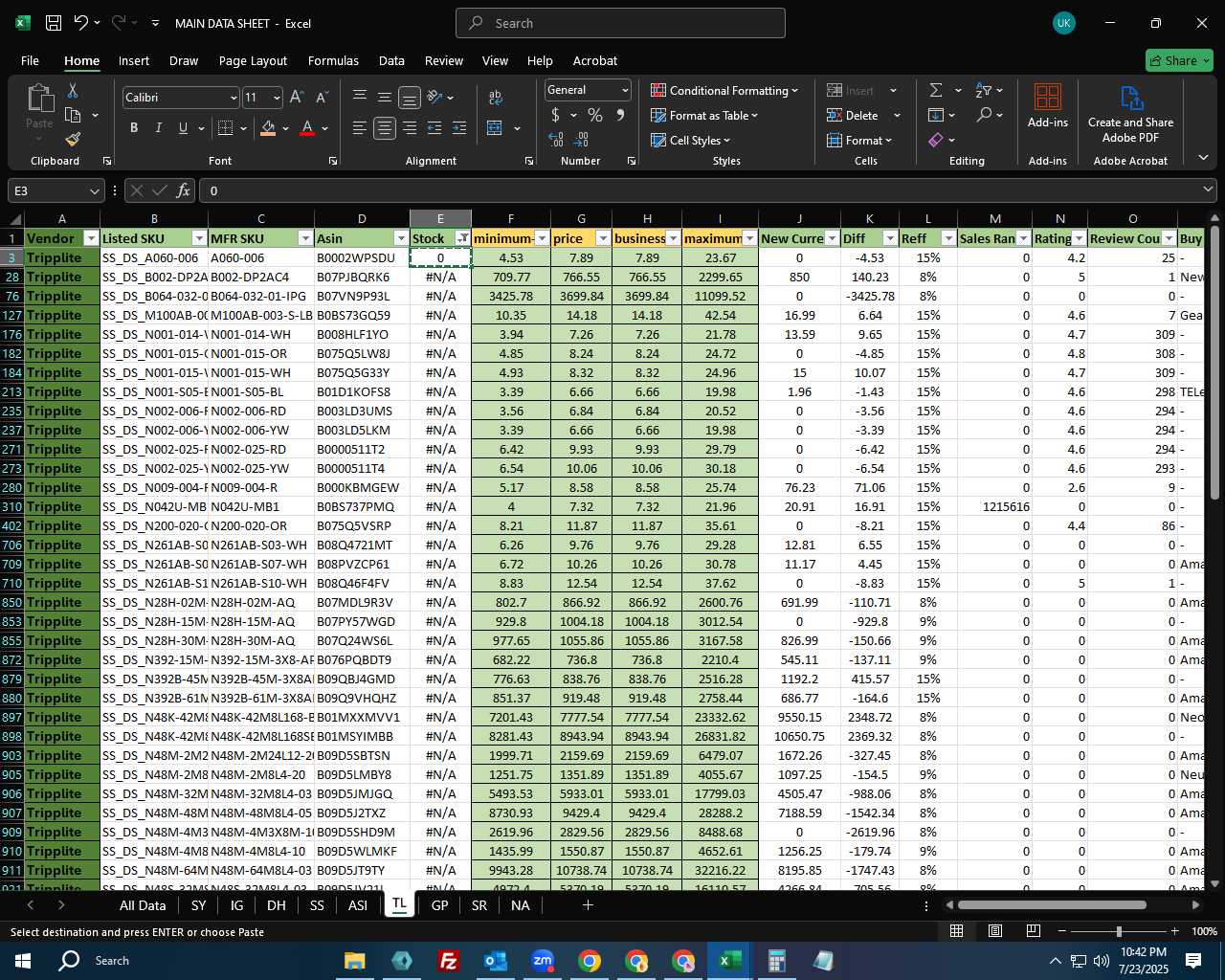Toggle Top Align
The width and height of the screenshot is (1225, 980).
[360, 98]
